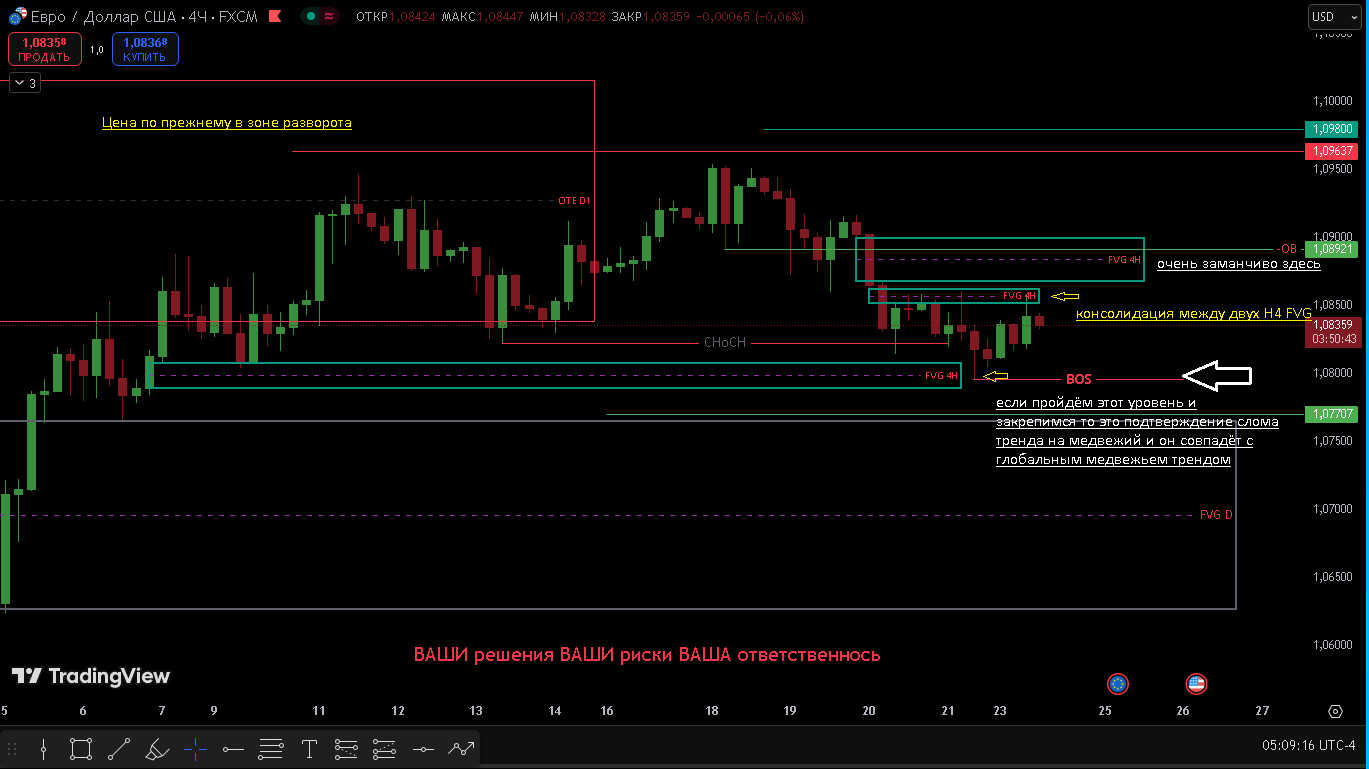Open the US economic event marker

1196,684
